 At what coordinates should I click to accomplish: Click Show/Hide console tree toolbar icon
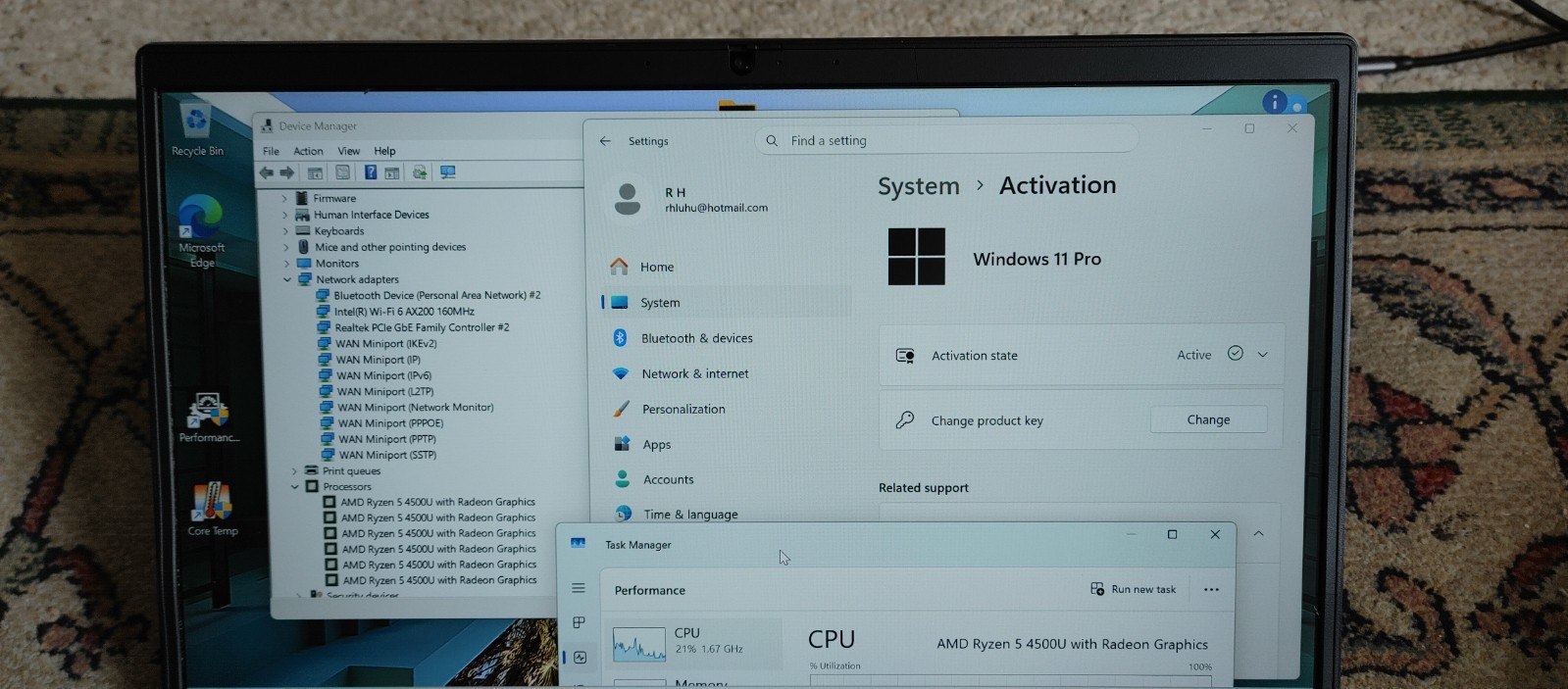pyautogui.click(x=315, y=172)
